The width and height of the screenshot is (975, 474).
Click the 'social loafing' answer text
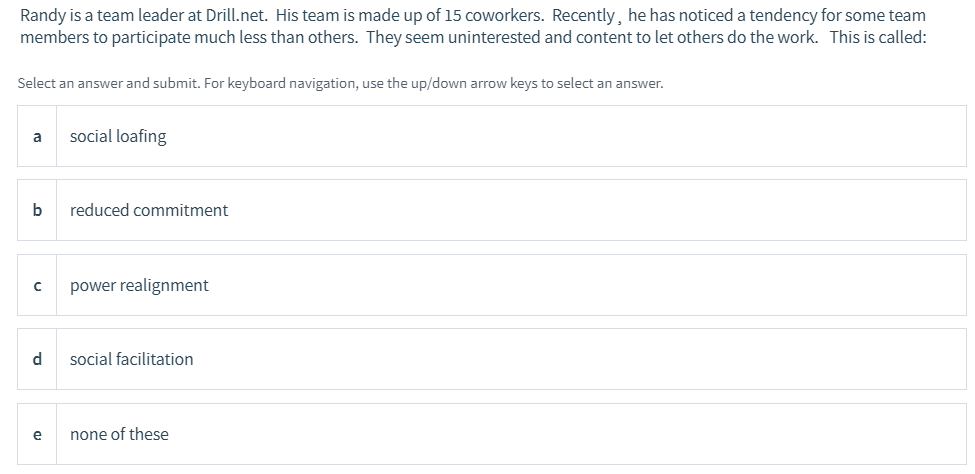point(118,136)
